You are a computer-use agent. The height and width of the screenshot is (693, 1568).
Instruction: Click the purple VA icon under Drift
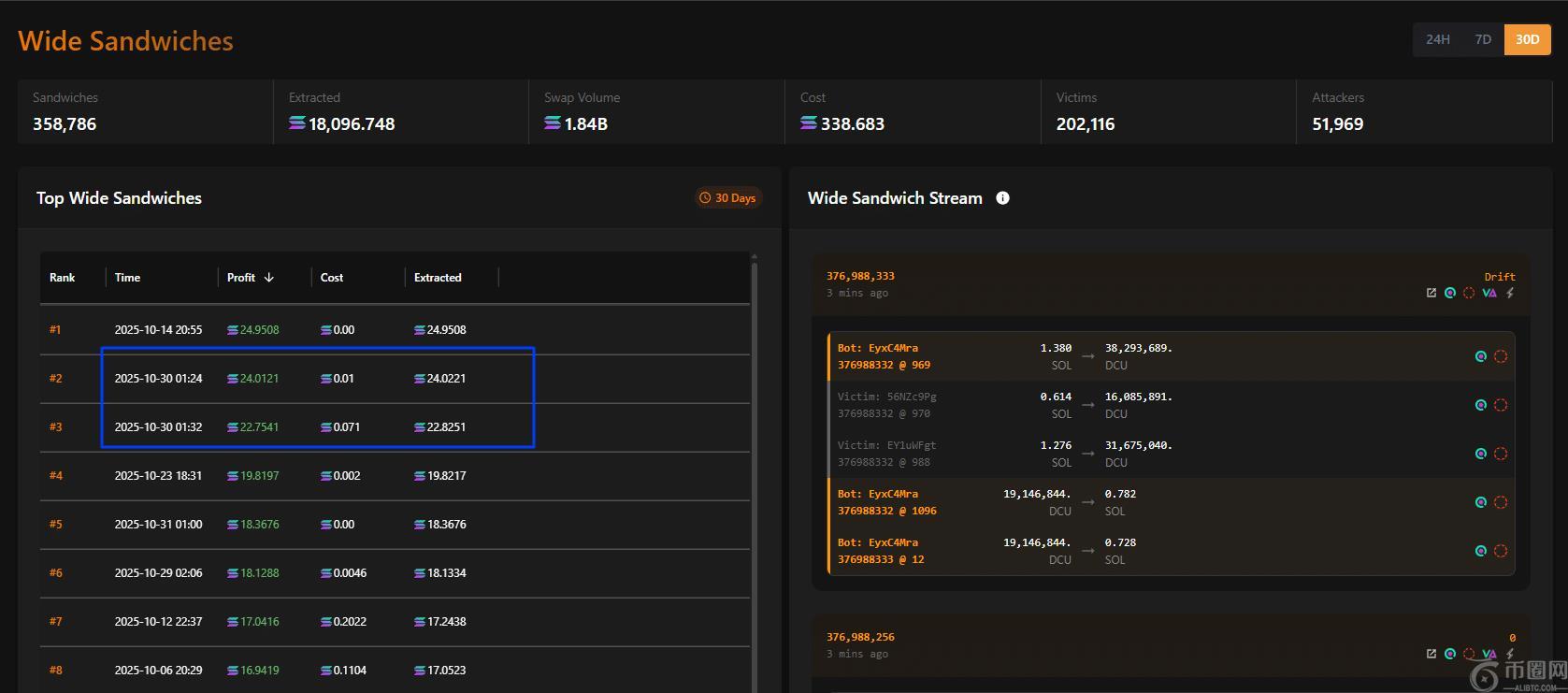click(x=1489, y=293)
